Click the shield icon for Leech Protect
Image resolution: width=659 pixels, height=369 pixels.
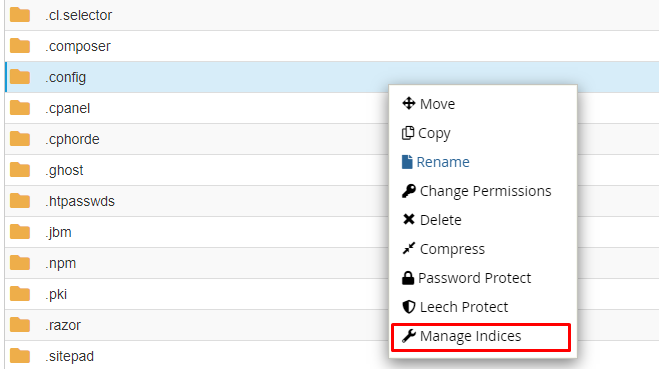(409, 307)
